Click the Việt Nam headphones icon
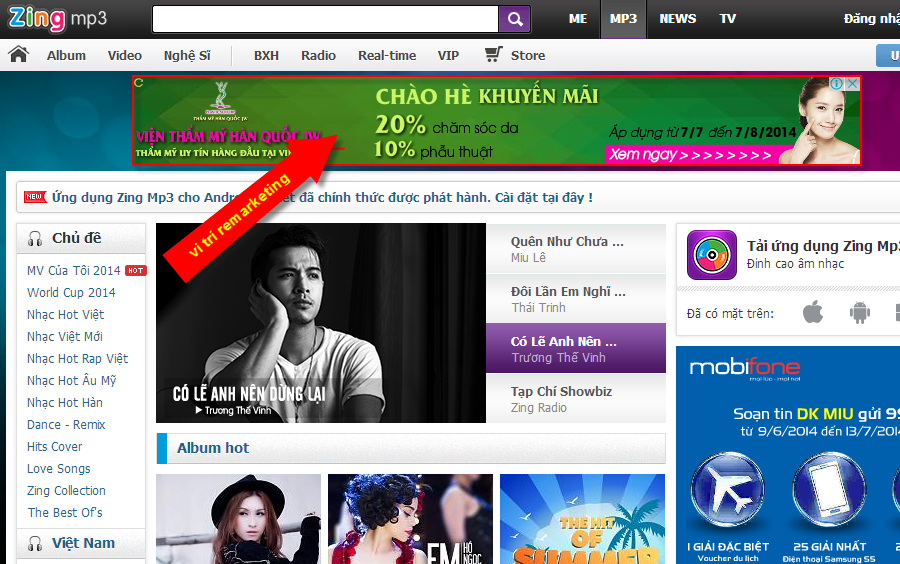The width and height of the screenshot is (900, 564). pos(35,543)
